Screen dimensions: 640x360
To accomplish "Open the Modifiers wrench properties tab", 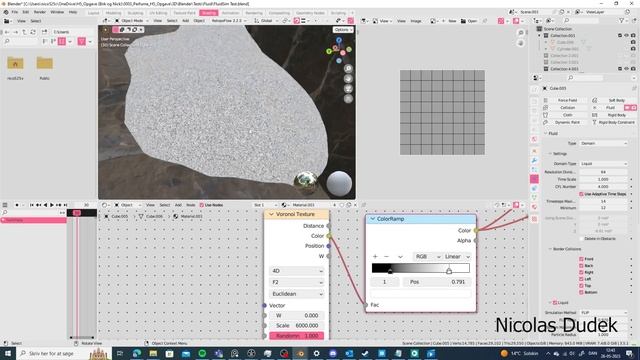I will pos(534,160).
